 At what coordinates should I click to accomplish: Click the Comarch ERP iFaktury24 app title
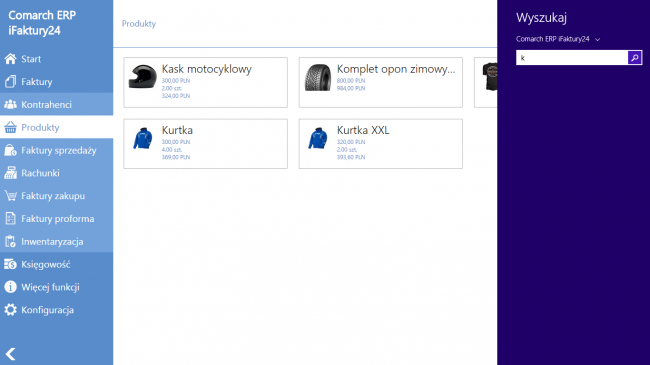(x=42, y=23)
